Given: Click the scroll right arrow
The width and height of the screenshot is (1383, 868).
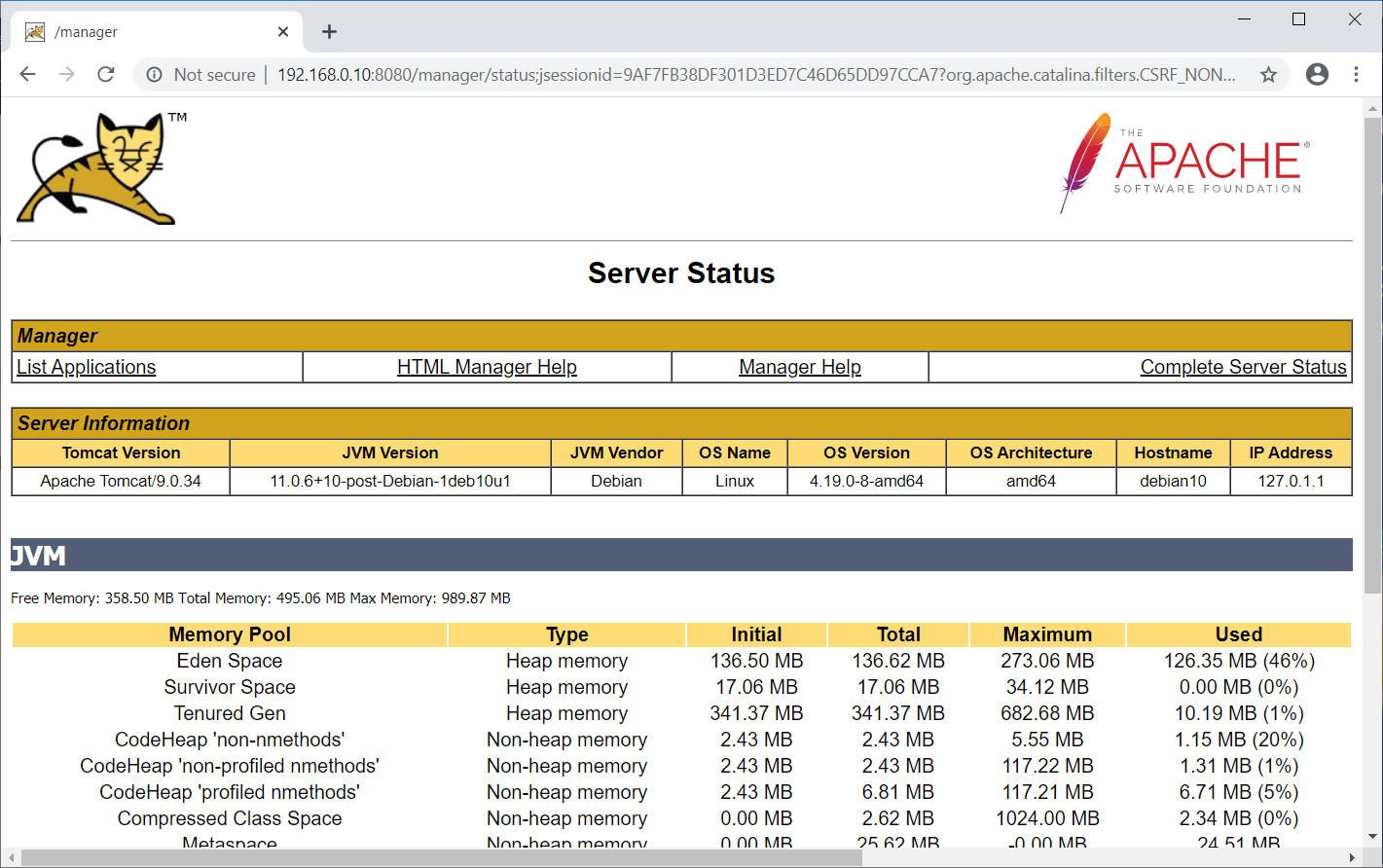Looking at the screenshot, I should coord(1353,857).
